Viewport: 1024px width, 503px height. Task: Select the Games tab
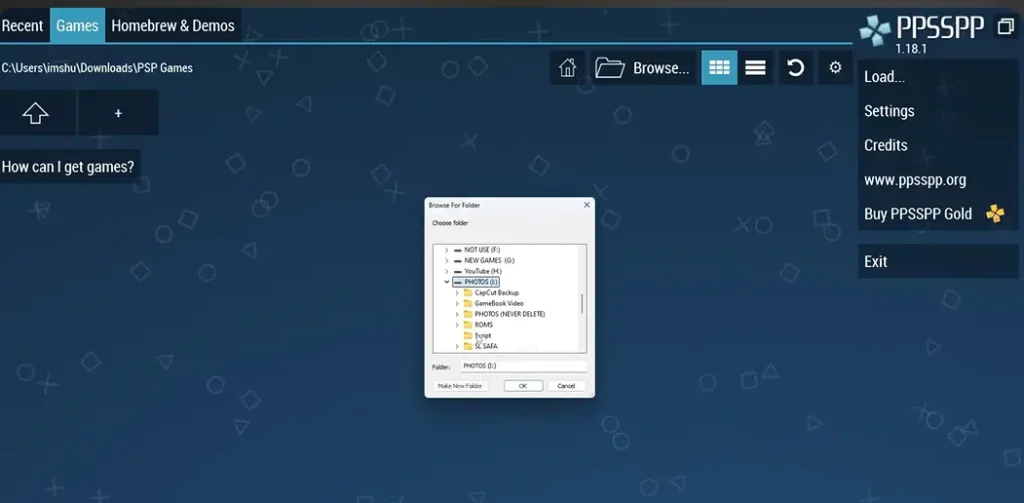77,26
